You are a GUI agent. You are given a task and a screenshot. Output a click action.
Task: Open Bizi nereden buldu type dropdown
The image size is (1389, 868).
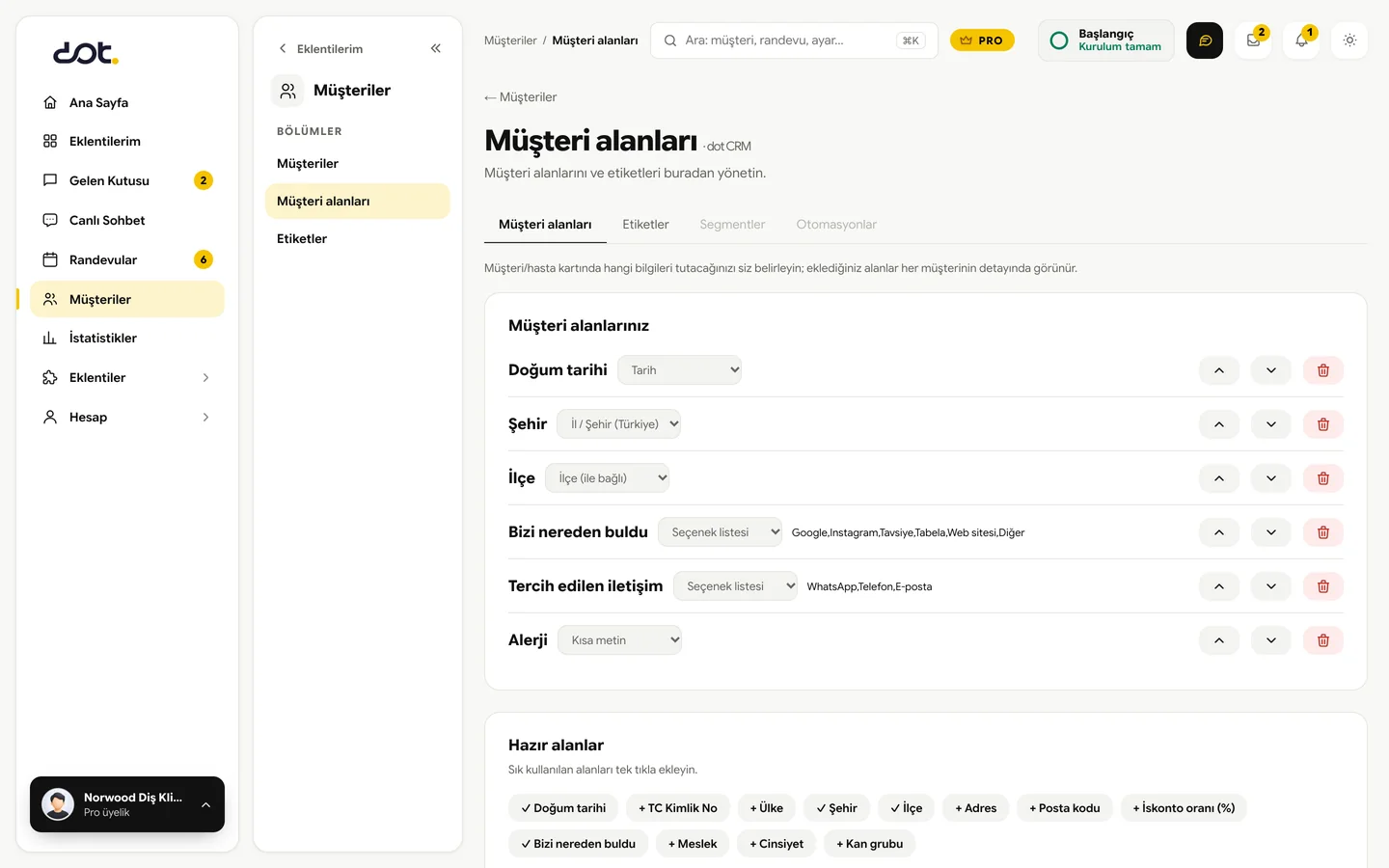[720, 532]
